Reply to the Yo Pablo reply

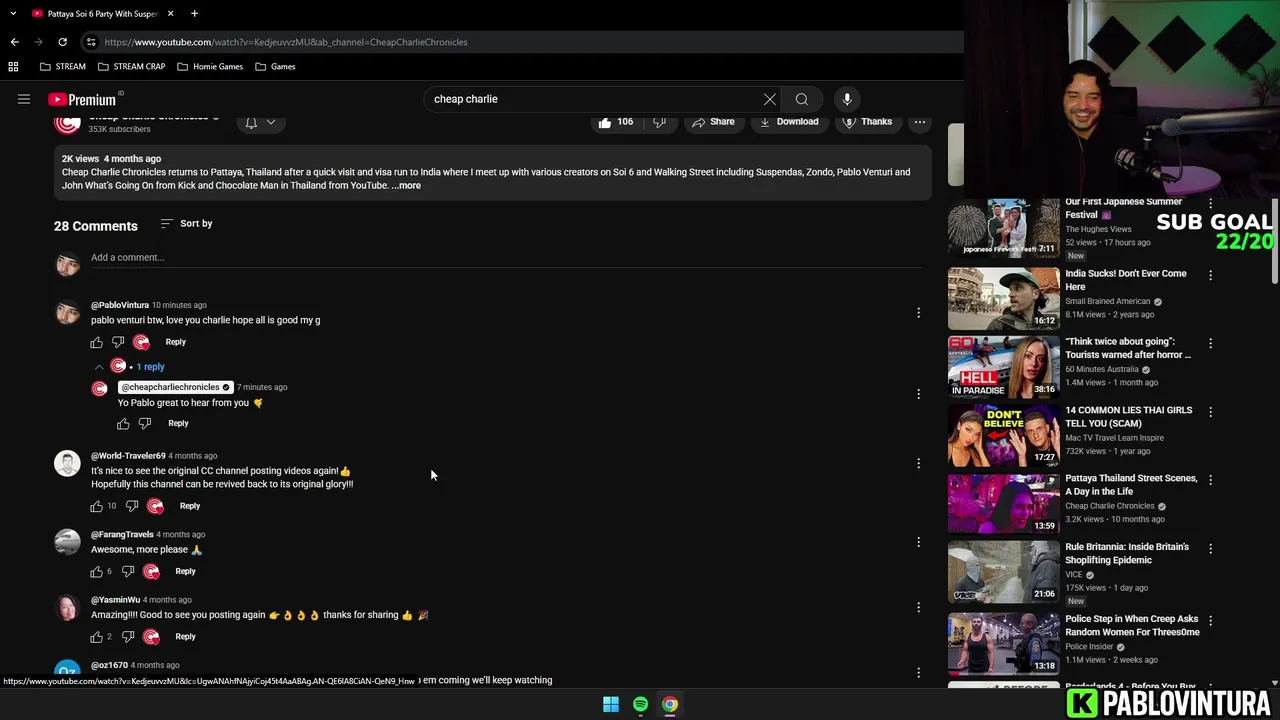pos(178,423)
